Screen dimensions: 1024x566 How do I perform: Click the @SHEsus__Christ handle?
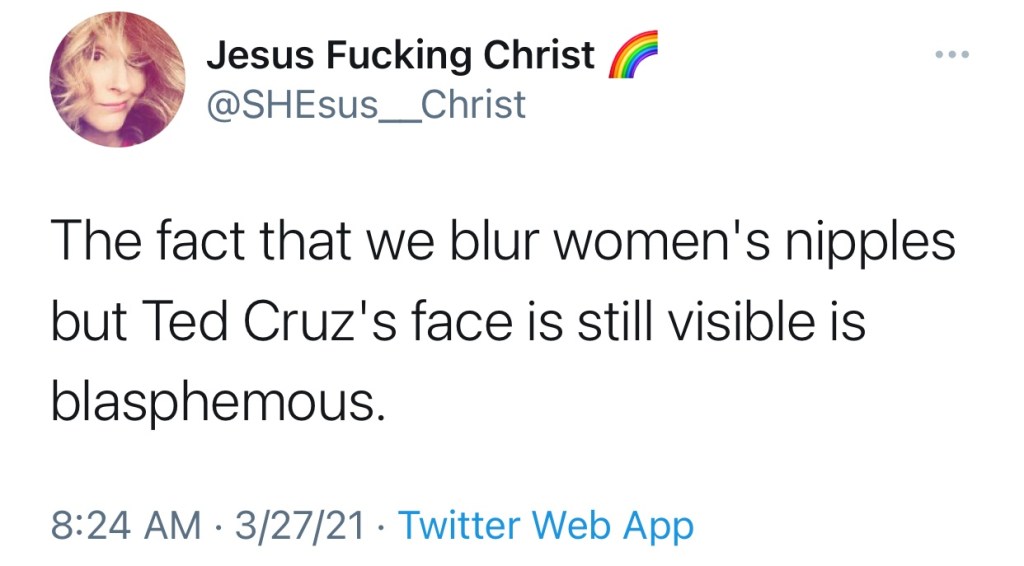365,104
